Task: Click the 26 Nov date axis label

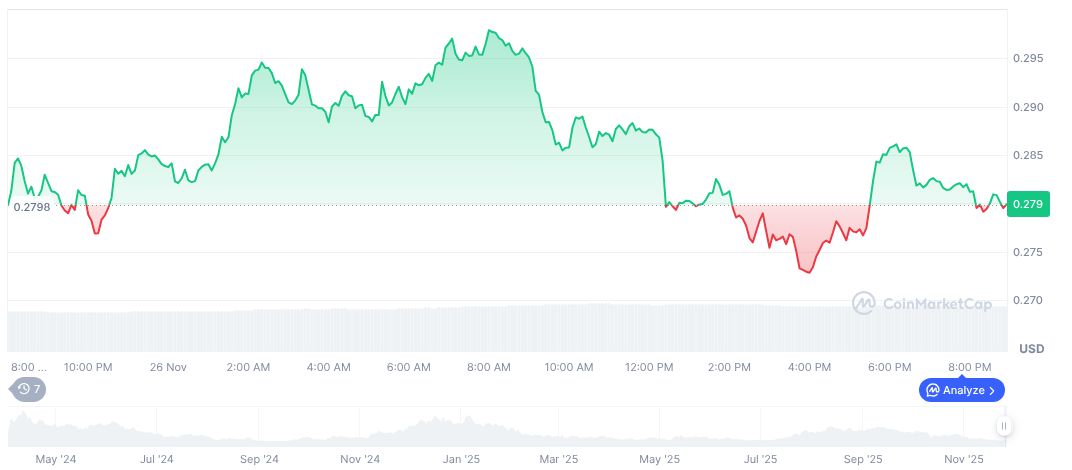Action: coord(168,367)
